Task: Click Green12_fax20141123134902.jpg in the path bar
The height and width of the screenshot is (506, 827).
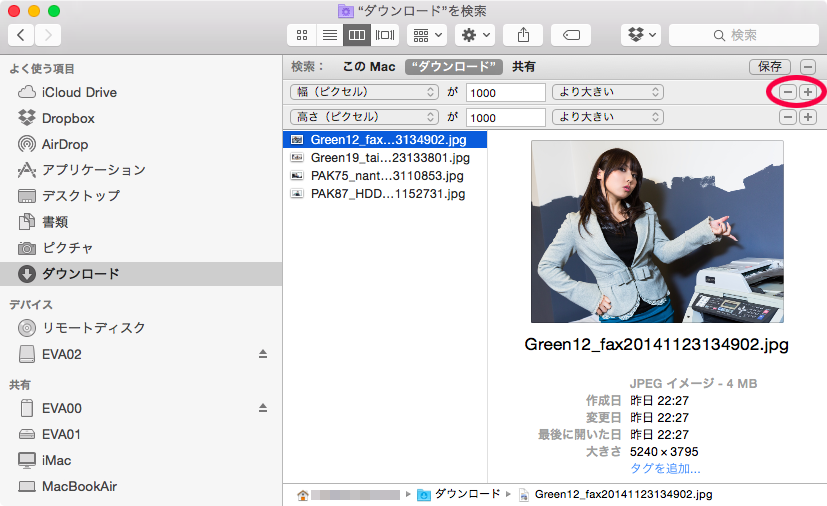Action: [615, 494]
